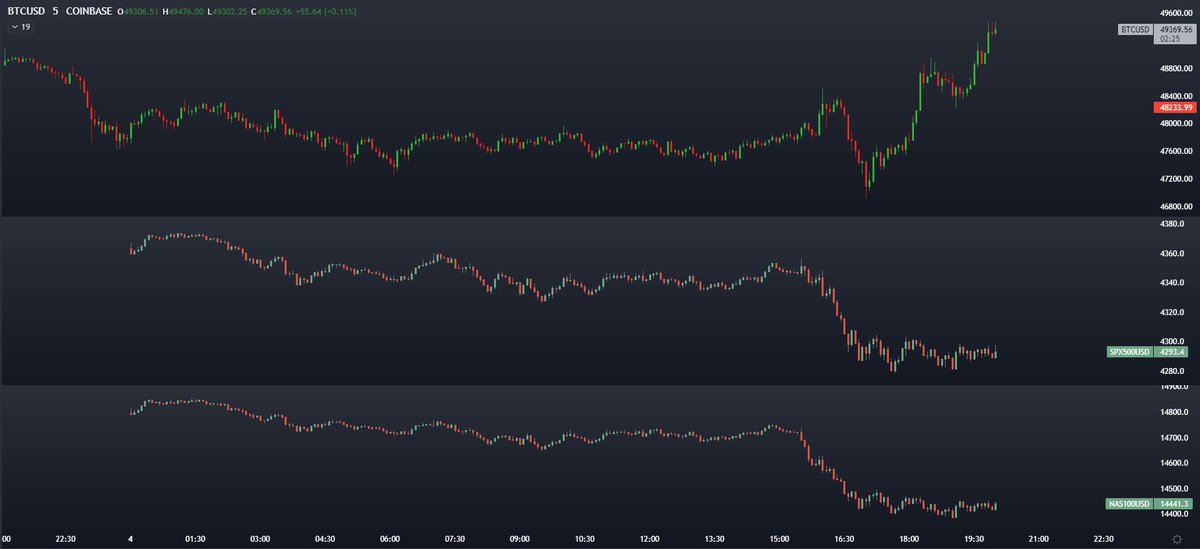Click the 04:30 time axis label
This screenshot has height=549, width=1200.
pyautogui.click(x=326, y=538)
